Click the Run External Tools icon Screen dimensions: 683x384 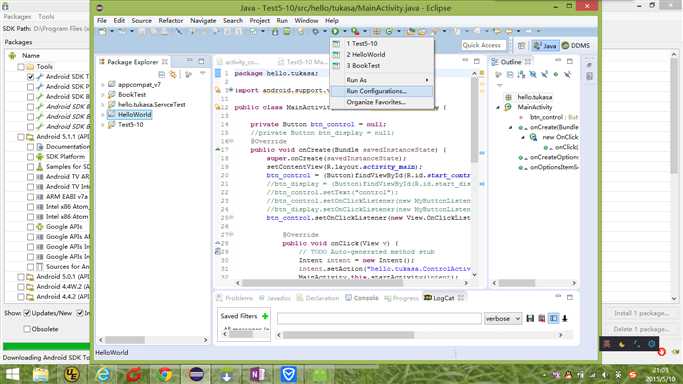355,31
